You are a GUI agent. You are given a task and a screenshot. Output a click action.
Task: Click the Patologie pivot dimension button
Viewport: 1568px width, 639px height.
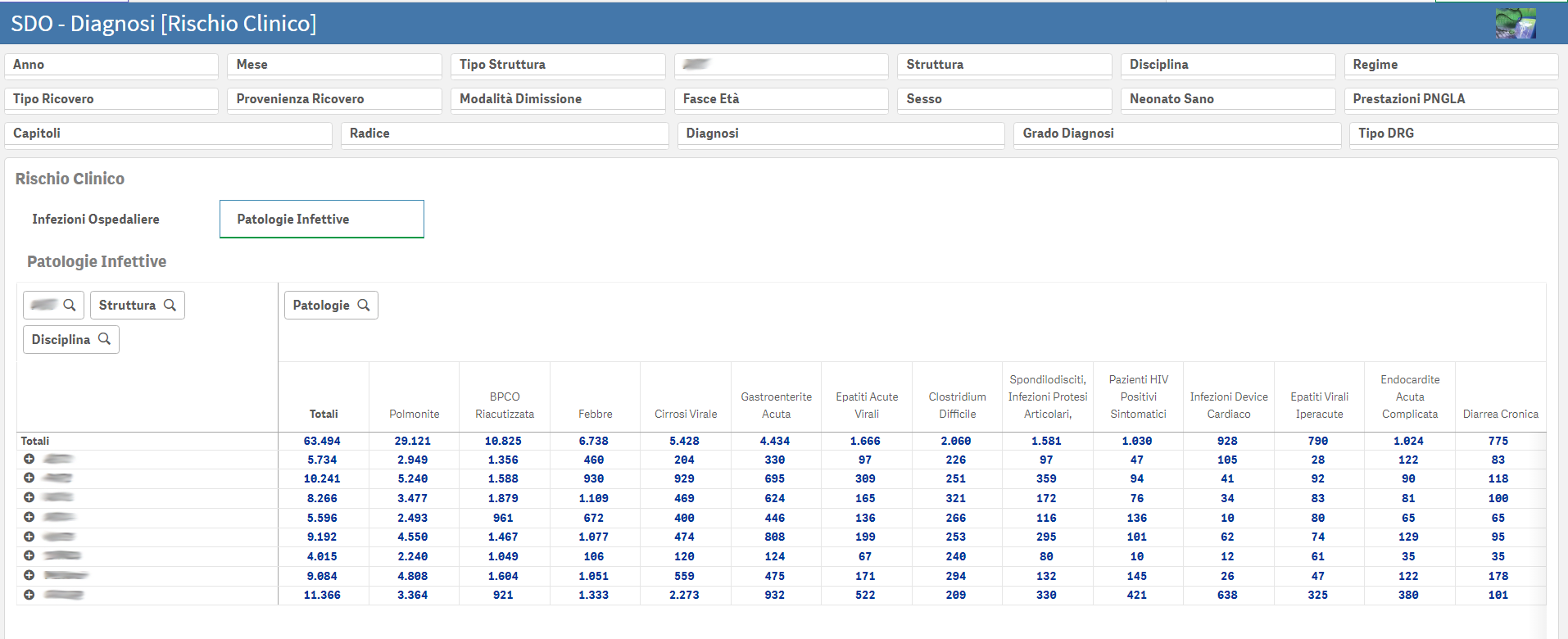[x=331, y=305]
